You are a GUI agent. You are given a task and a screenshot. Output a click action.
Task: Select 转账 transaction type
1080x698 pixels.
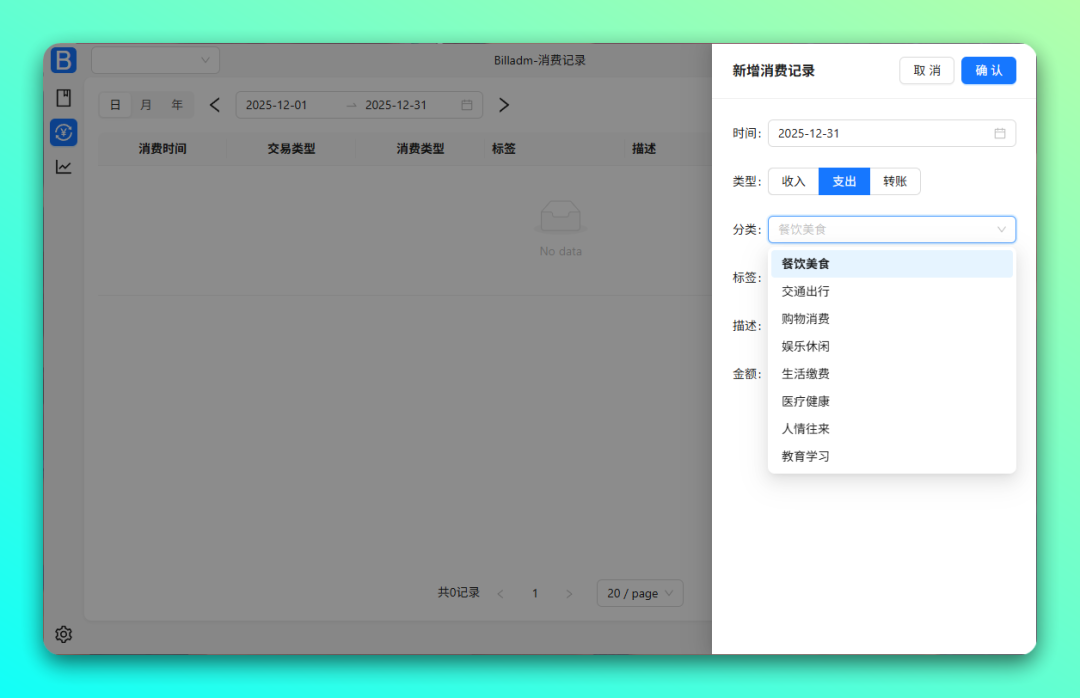click(x=895, y=181)
